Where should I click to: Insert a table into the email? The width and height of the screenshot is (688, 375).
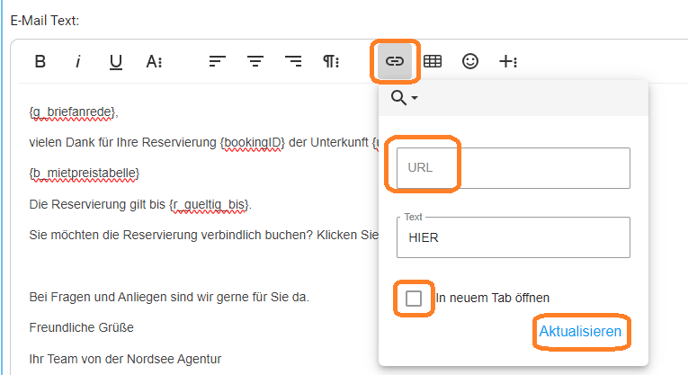click(433, 61)
